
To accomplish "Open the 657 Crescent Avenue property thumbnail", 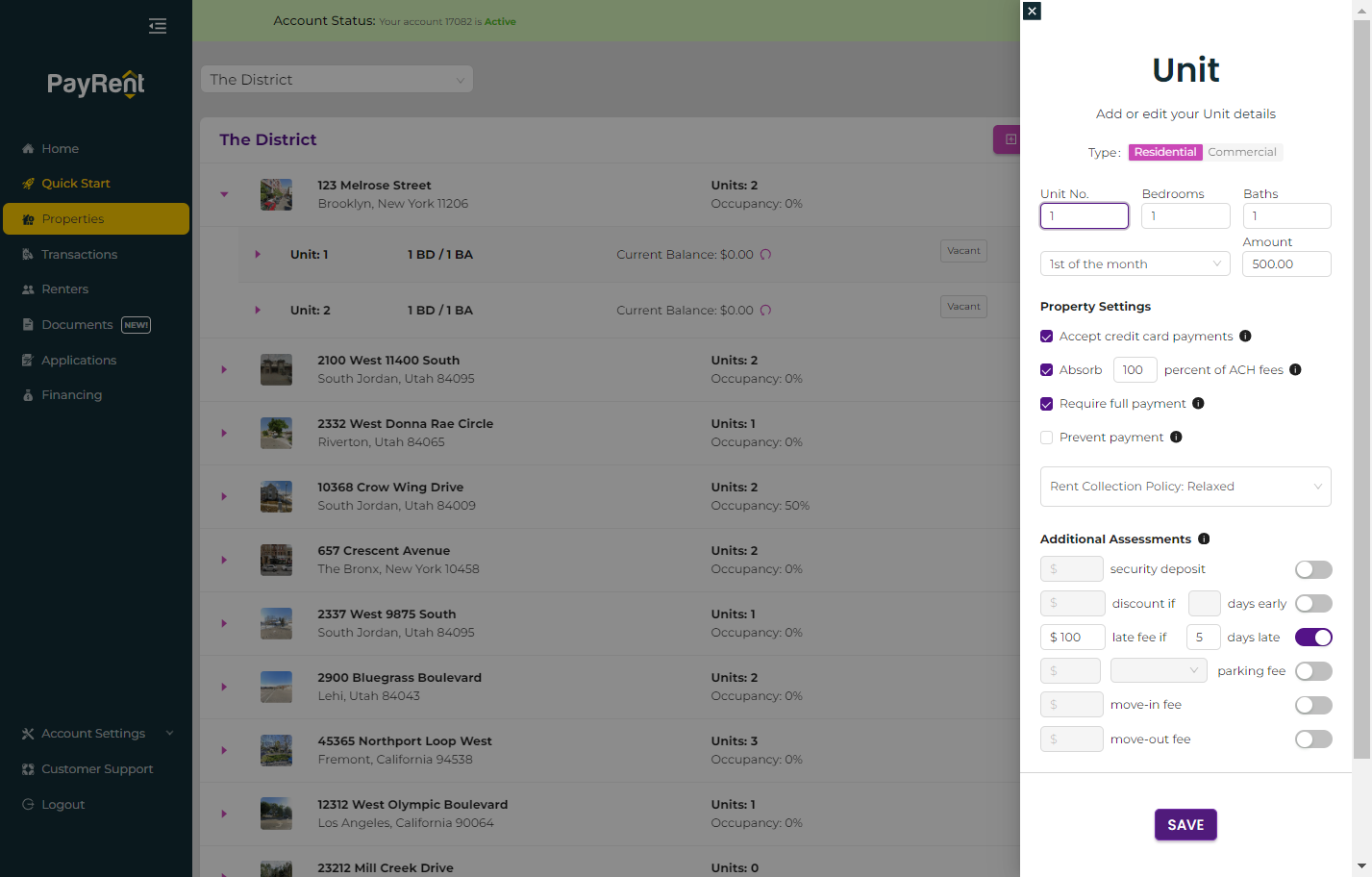I will point(276,560).
